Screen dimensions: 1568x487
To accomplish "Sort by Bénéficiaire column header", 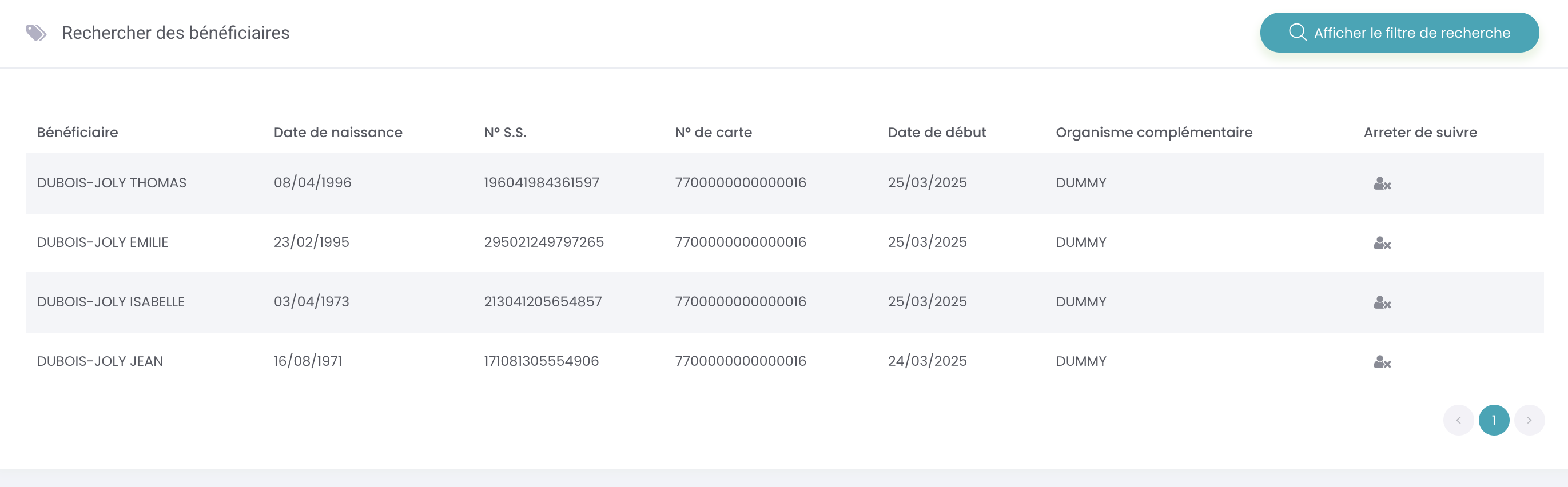I will click(77, 132).
